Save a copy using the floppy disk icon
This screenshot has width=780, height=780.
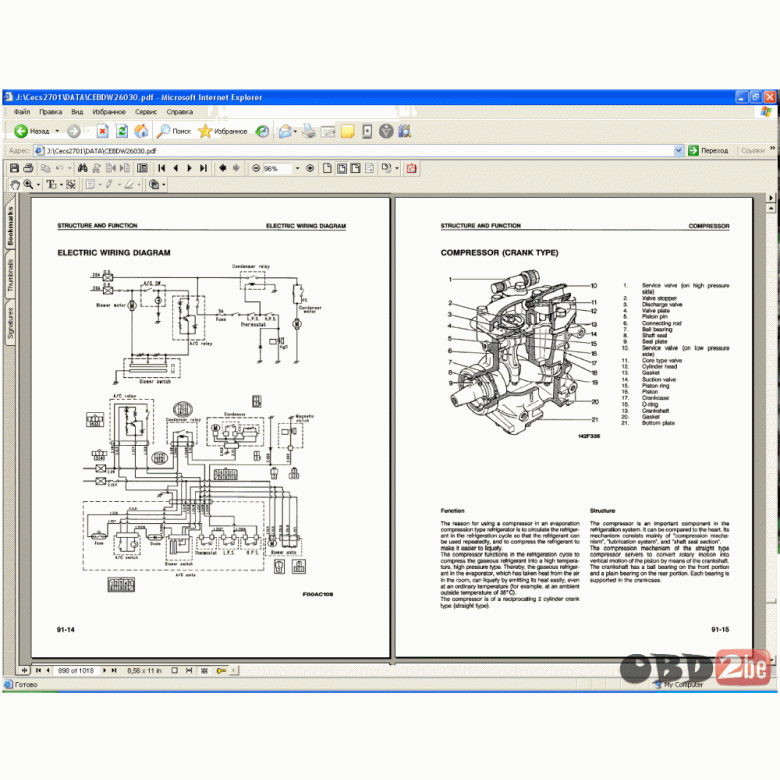[14, 168]
